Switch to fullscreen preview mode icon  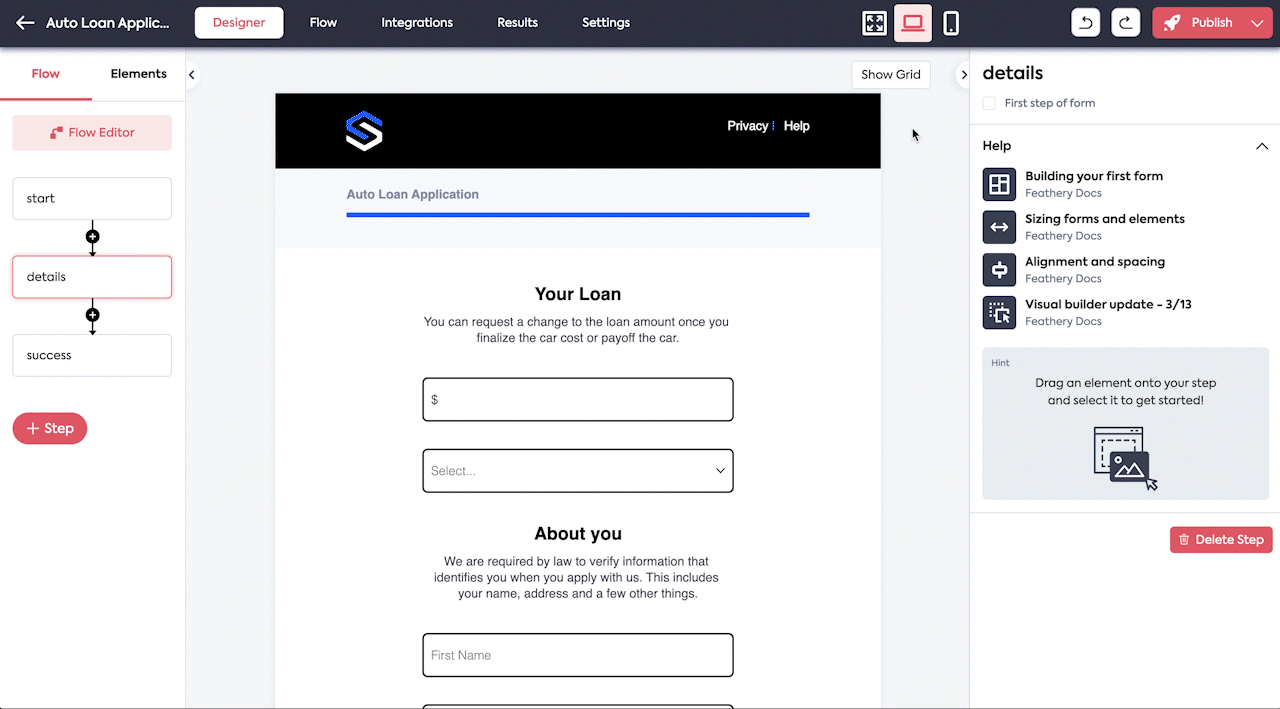874,23
